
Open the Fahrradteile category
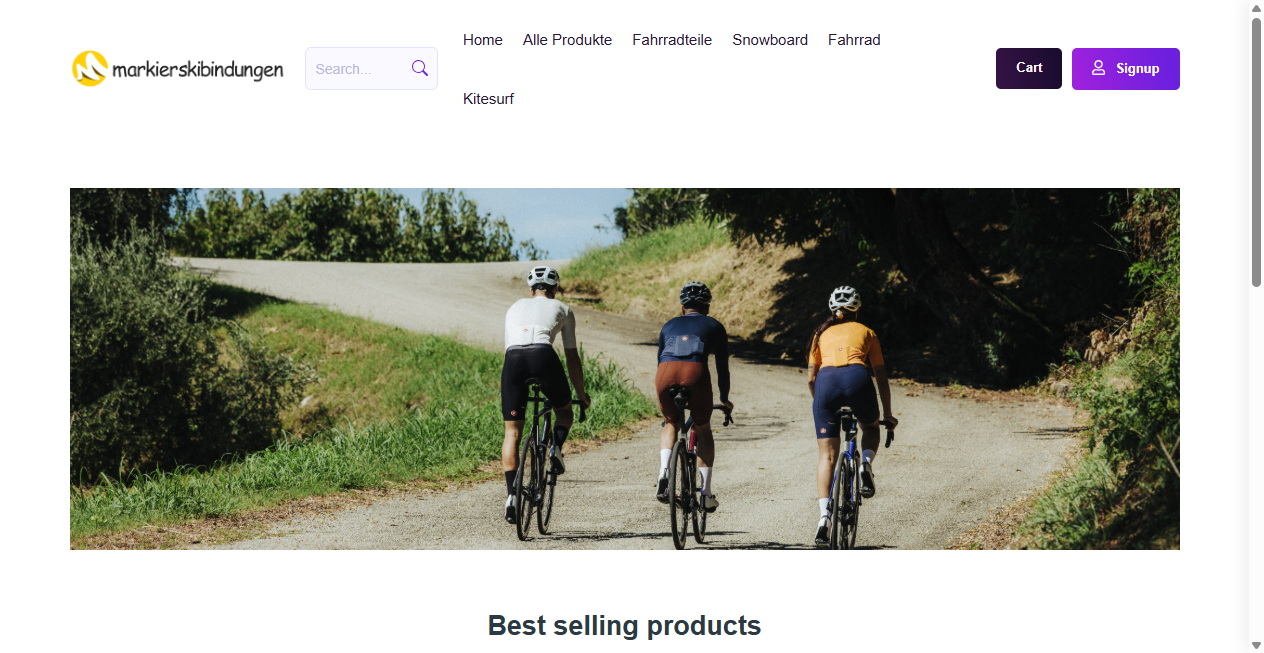click(671, 40)
